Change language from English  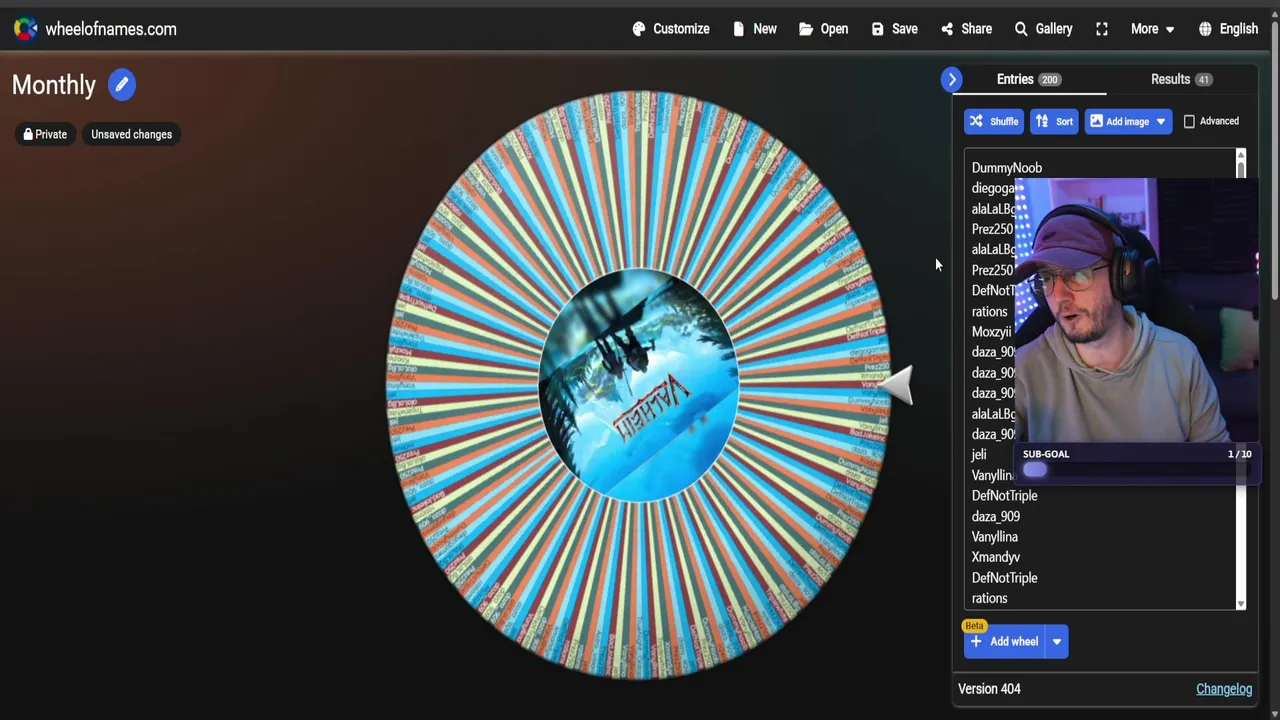(1228, 29)
